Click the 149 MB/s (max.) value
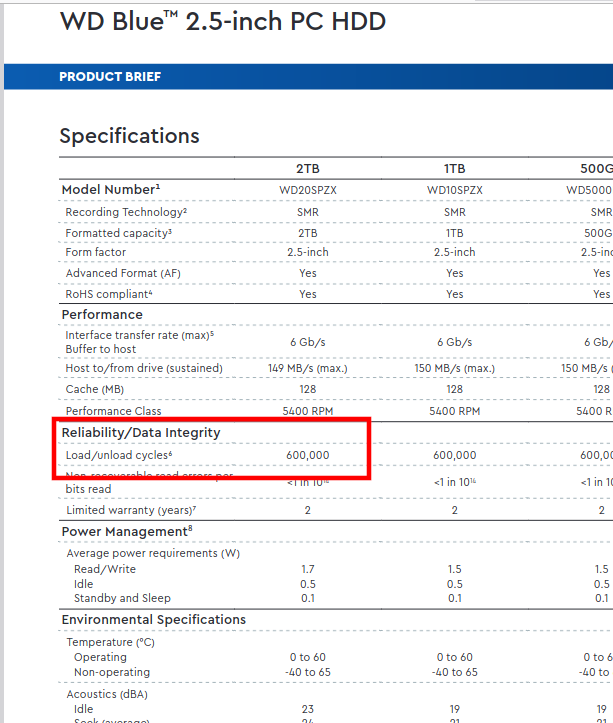The image size is (613, 723). [308, 368]
